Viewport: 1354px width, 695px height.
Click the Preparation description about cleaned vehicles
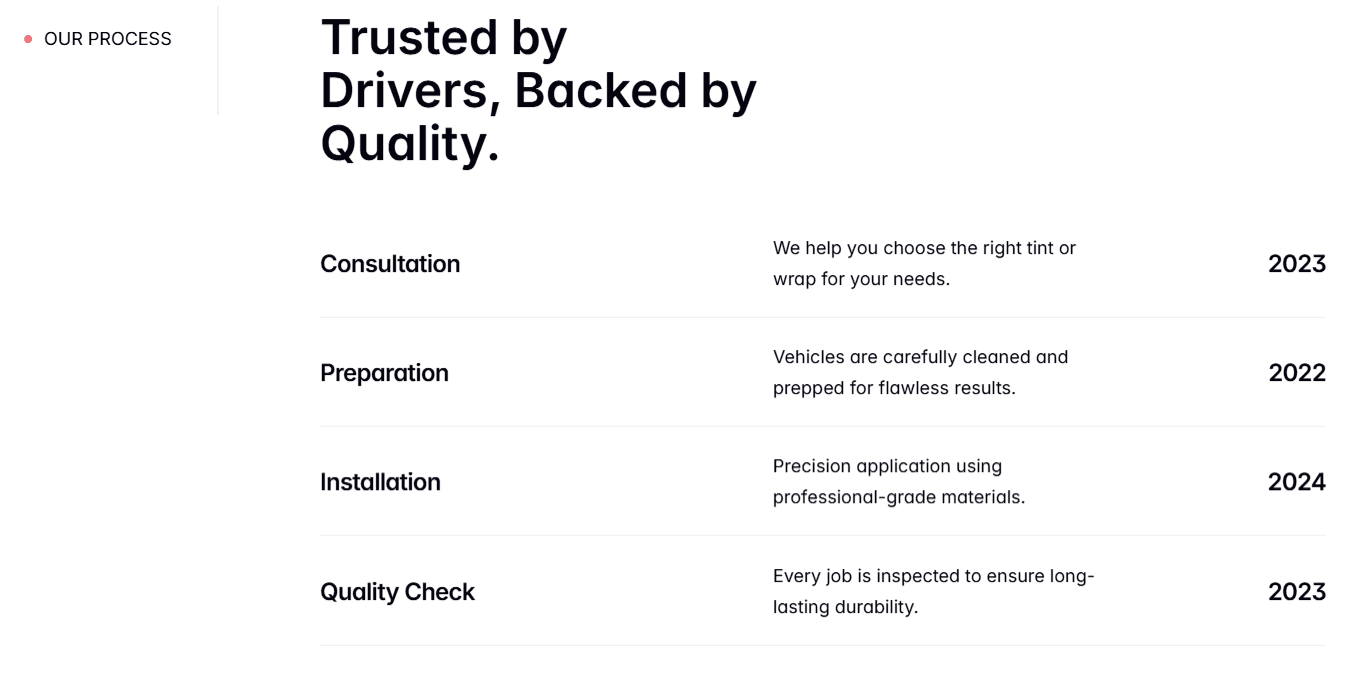tap(920, 372)
